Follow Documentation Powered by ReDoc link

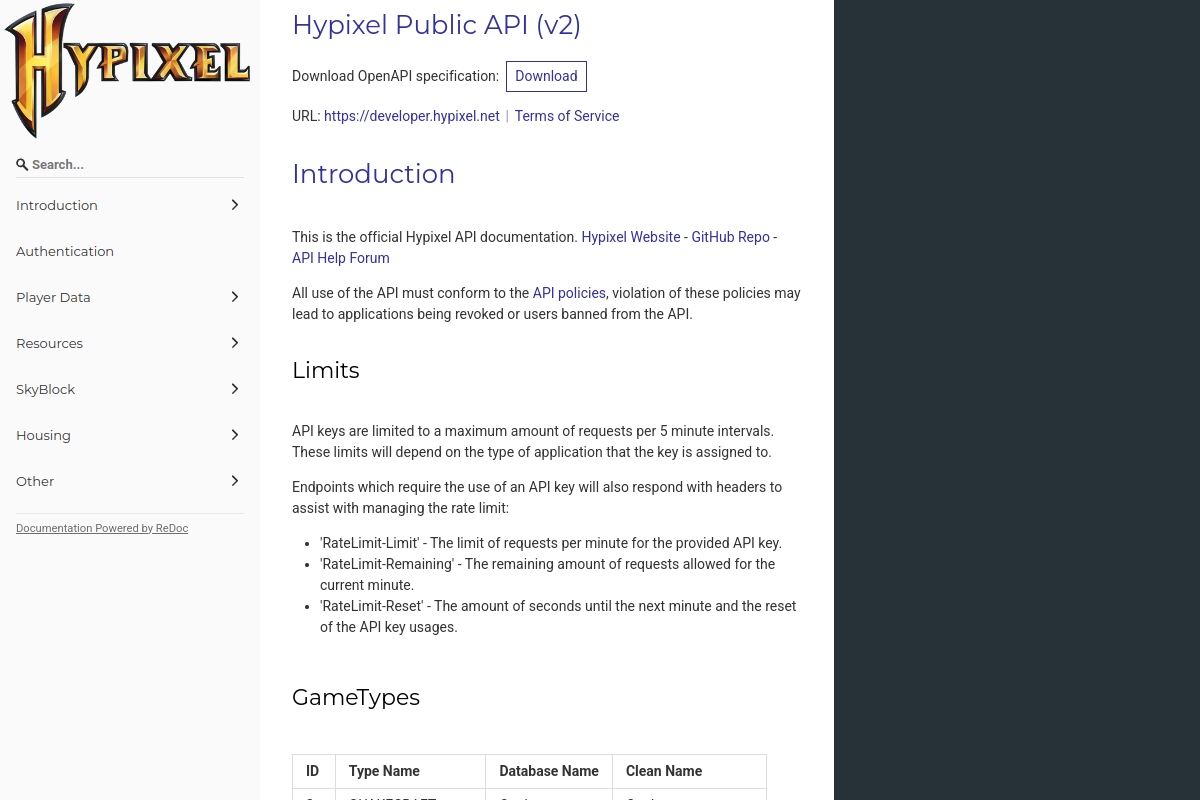point(102,528)
